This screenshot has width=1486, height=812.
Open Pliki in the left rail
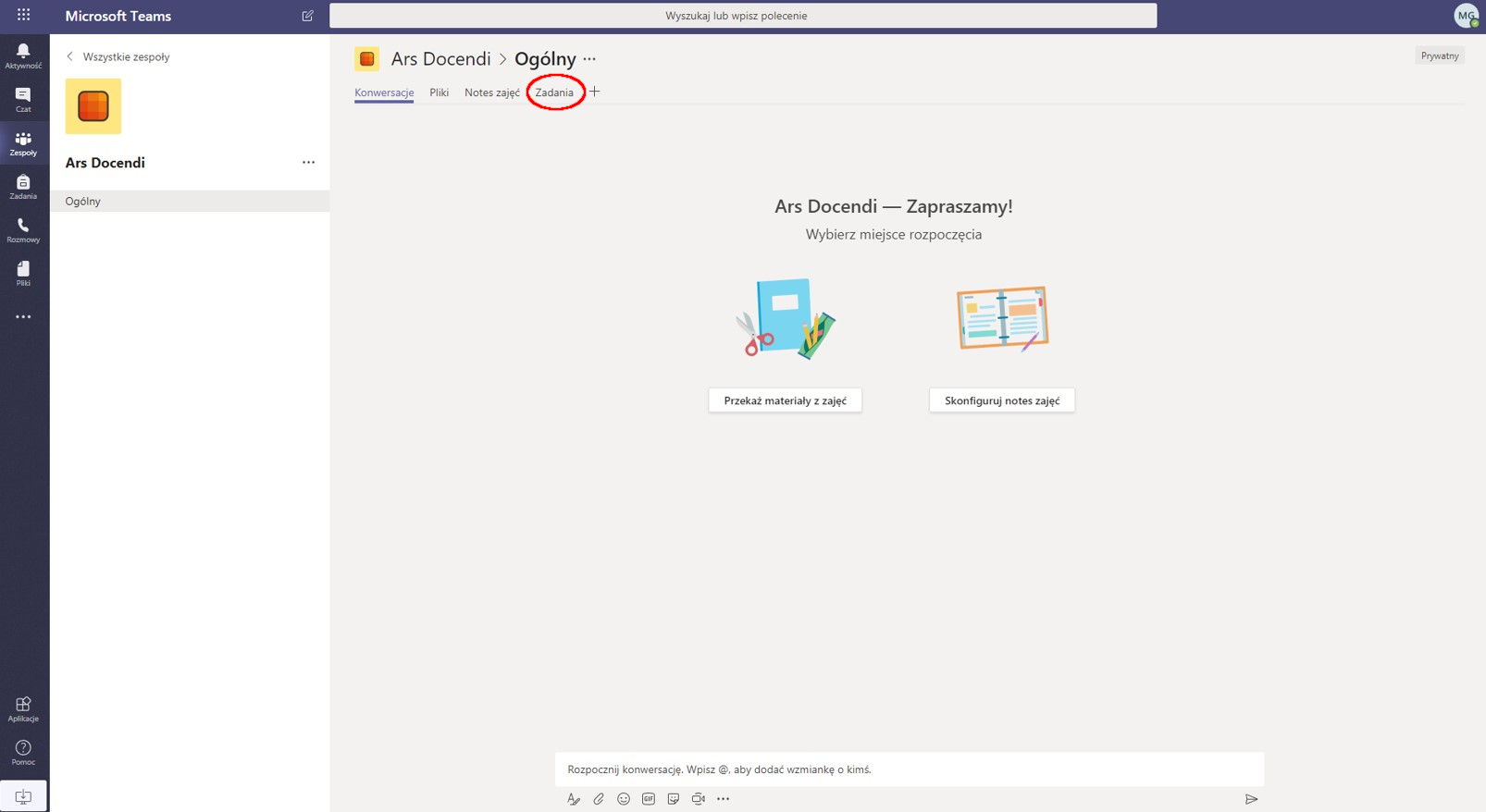[23, 273]
